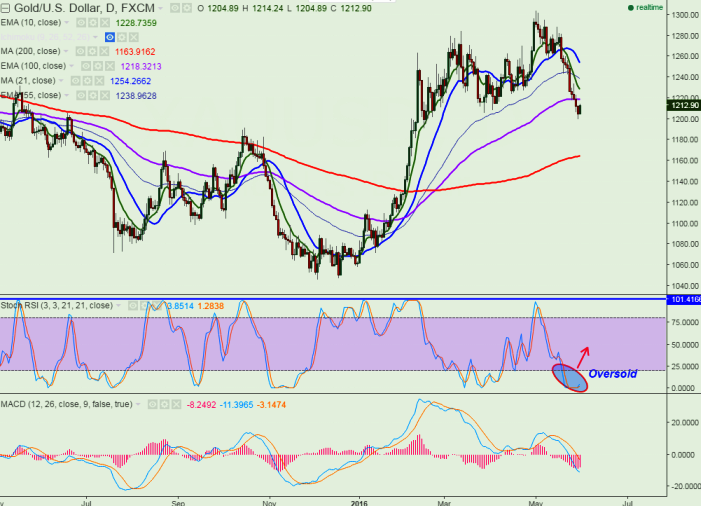Click the MACD signal value -3.1474
The width and height of the screenshot is (701, 506).
pos(271,405)
